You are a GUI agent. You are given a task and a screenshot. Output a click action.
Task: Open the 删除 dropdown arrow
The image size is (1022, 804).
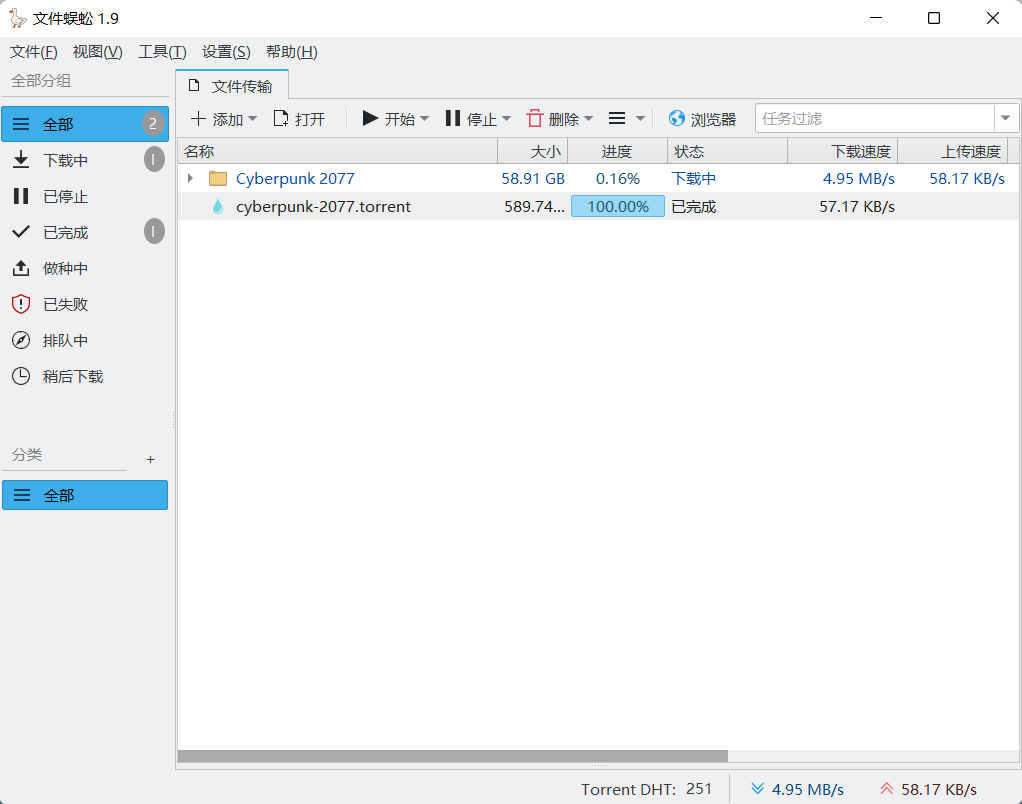pyautogui.click(x=589, y=119)
